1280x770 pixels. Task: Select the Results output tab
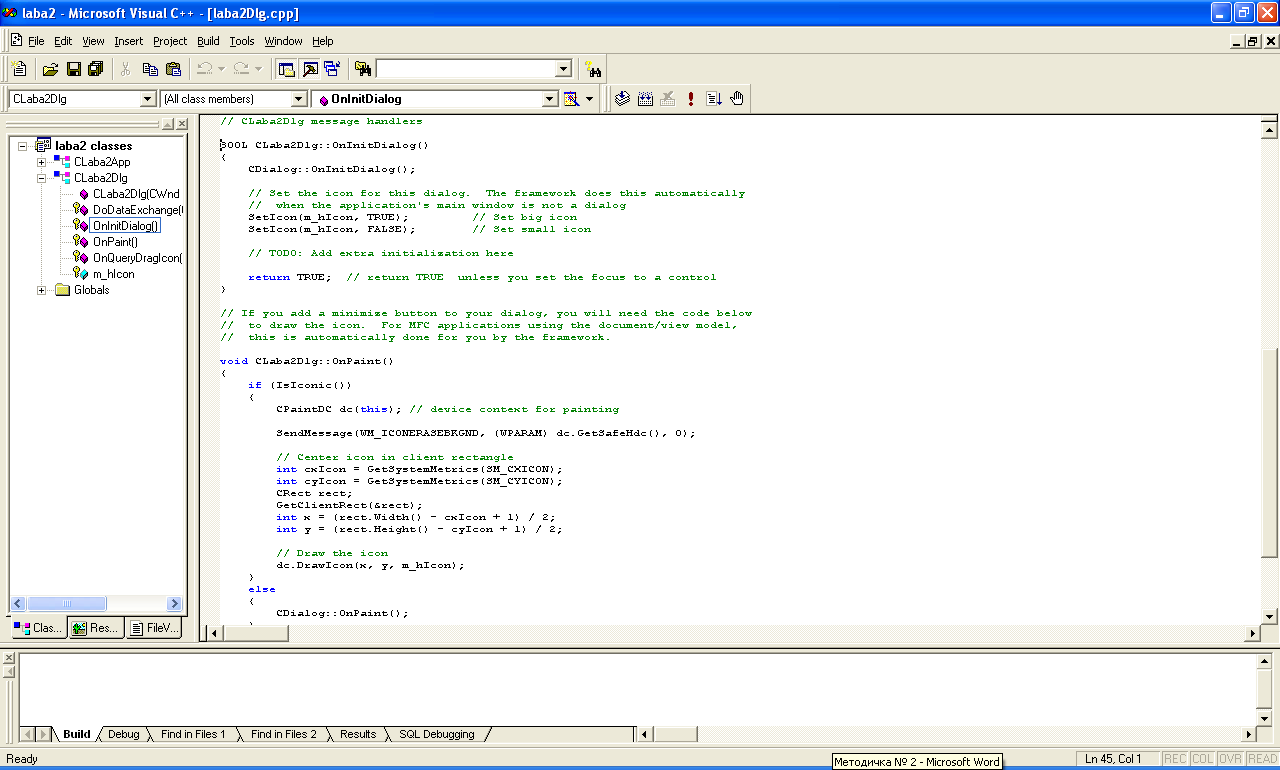358,734
